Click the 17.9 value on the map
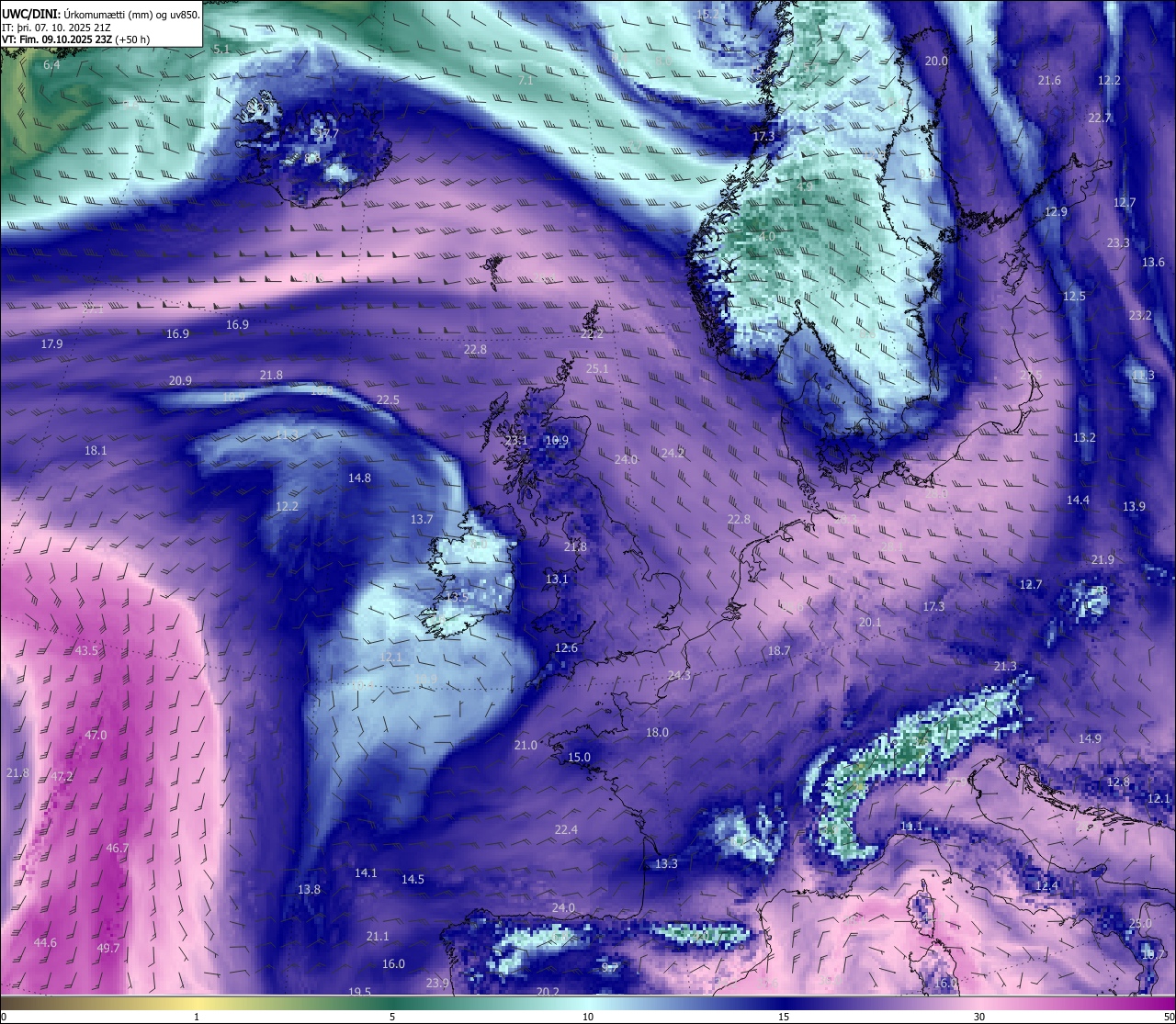1176x1024 pixels. pos(52,344)
